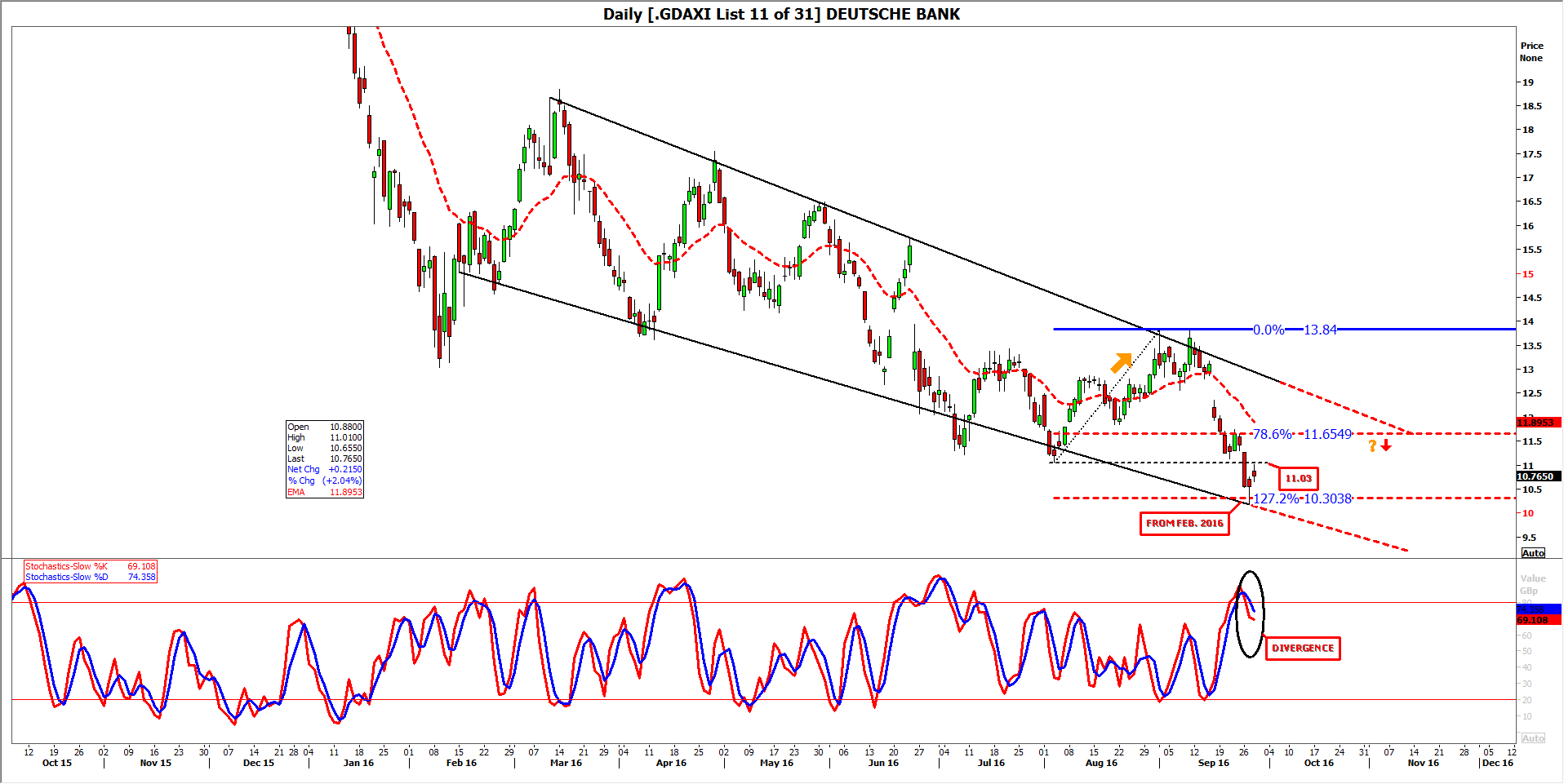Image resolution: width=1564 pixels, height=784 pixels.
Task: Click the Last 10.7650 row in data box
Action: click(x=325, y=458)
